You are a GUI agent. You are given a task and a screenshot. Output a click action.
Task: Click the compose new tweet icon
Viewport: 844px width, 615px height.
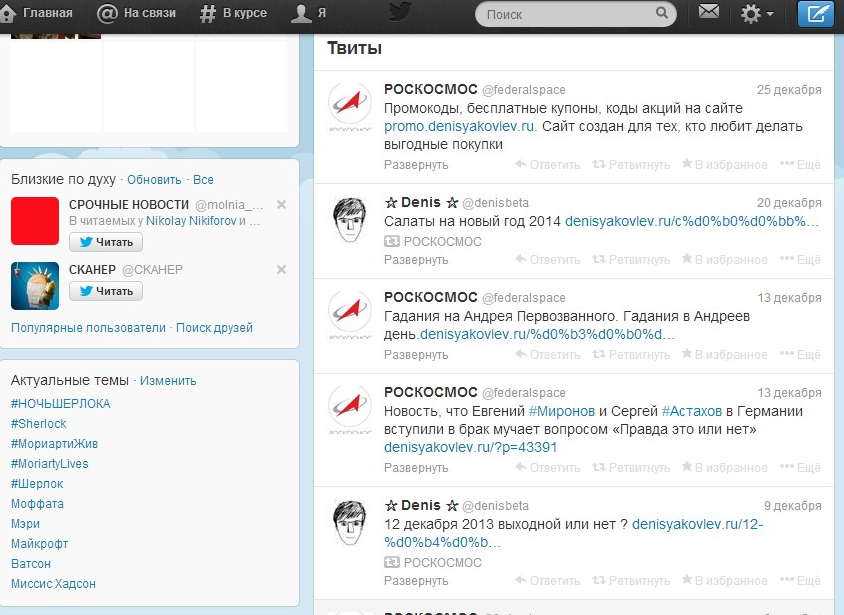pyautogui.click(x=815, y=14)
